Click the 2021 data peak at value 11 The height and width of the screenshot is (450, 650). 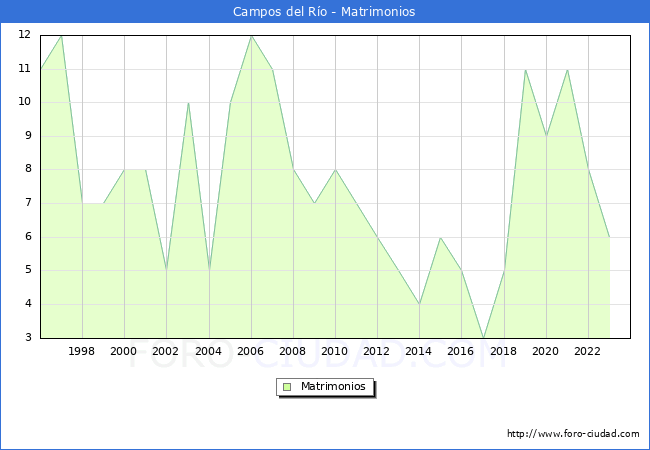[567, 70]
